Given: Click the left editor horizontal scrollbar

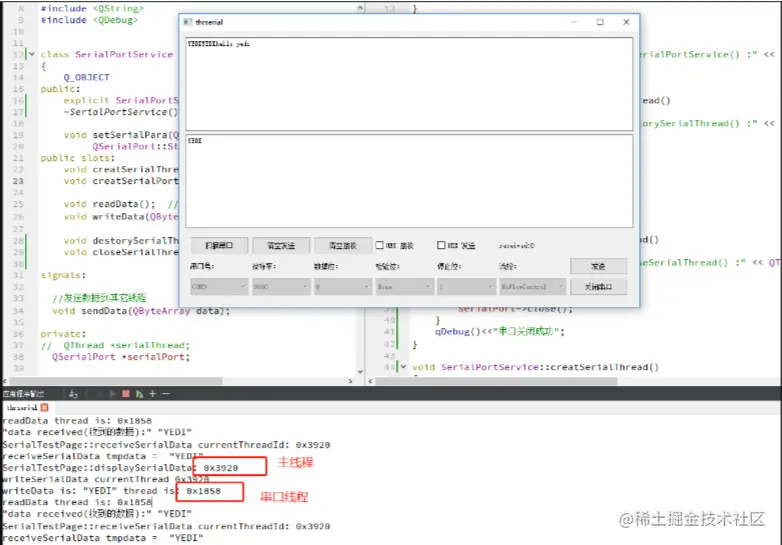Looking at the screenshot, I should [x=116, y=381].
